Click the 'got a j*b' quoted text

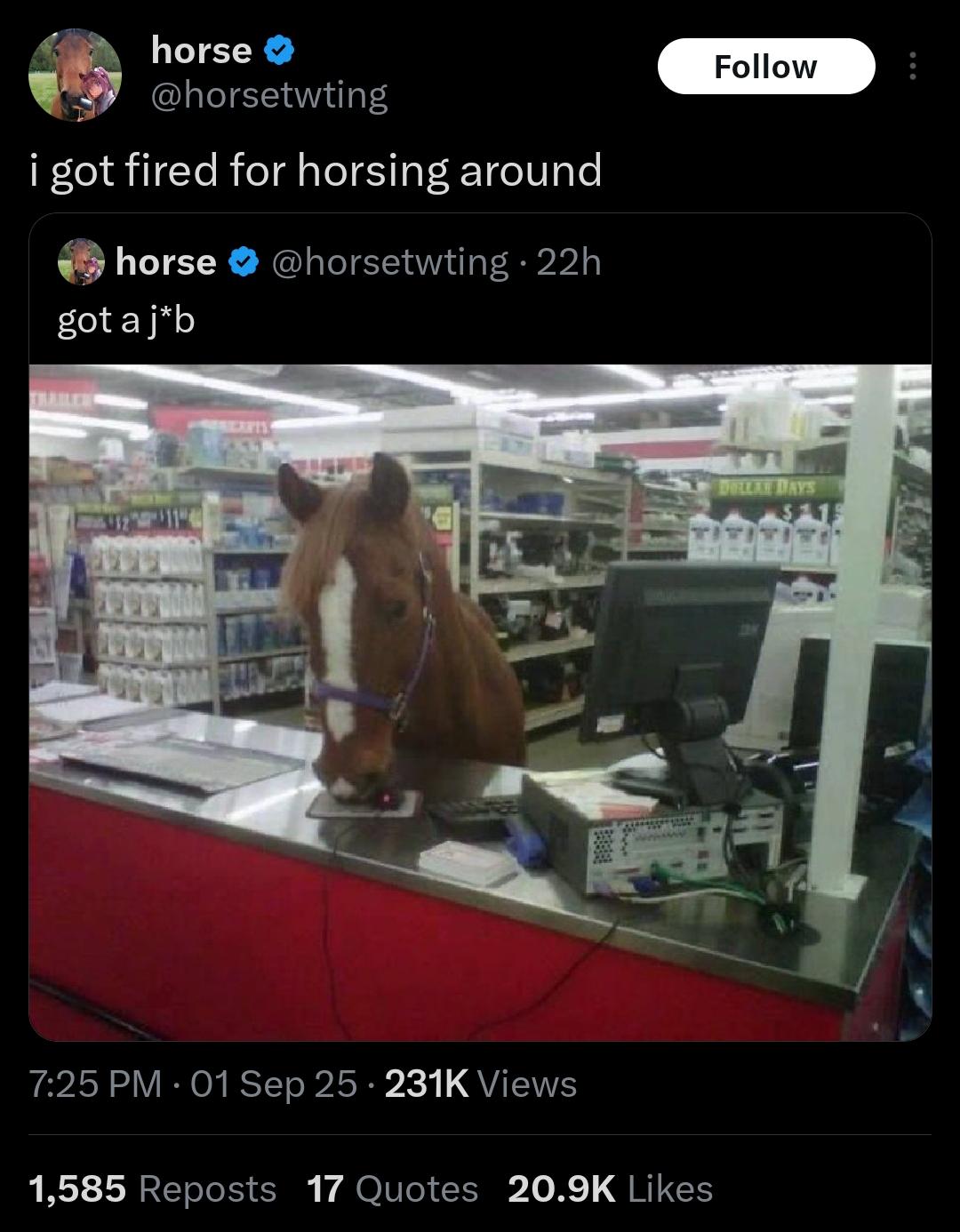click(126, 320)
